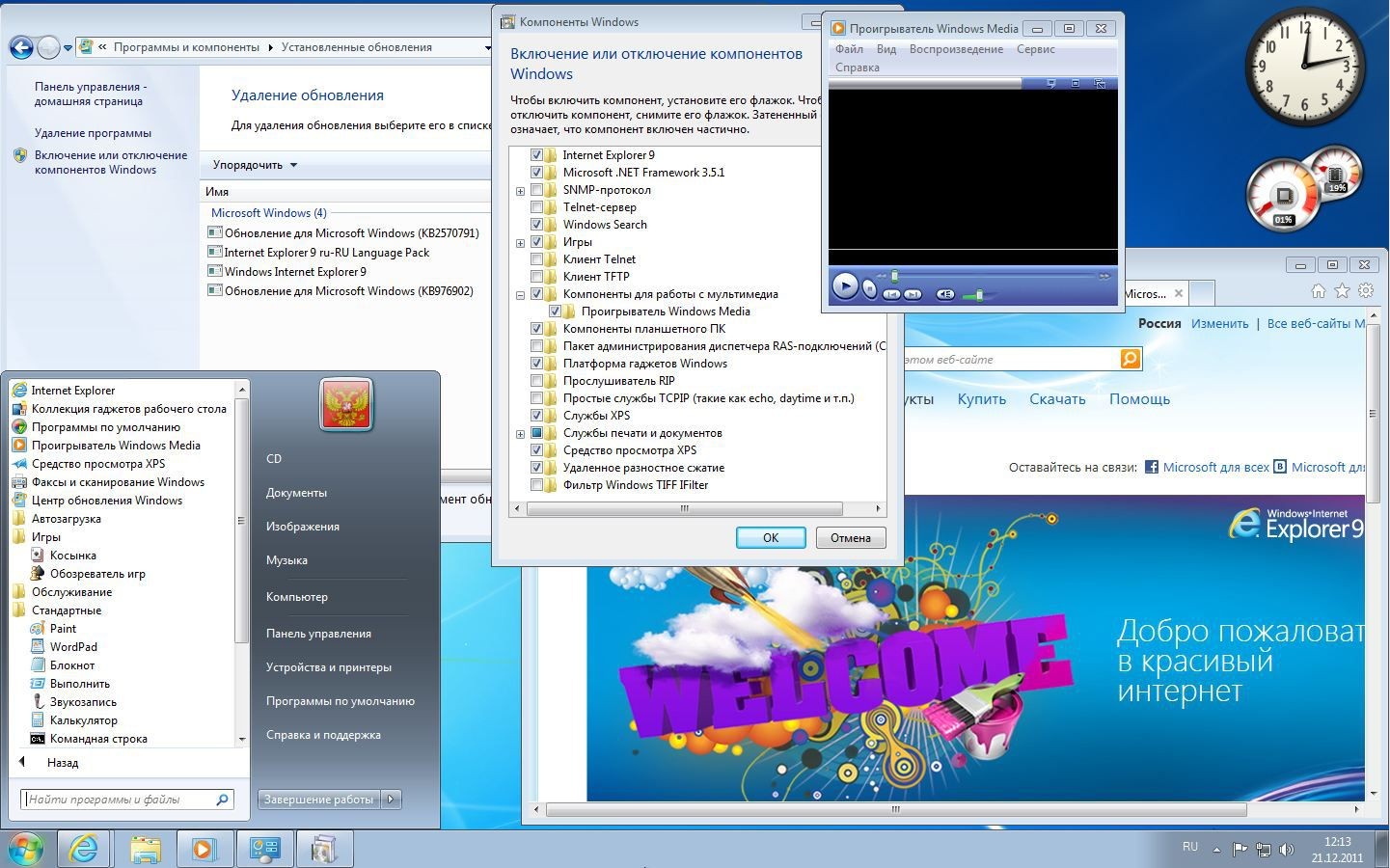Open the Упорядочить dropdown

tap(255, 164)
